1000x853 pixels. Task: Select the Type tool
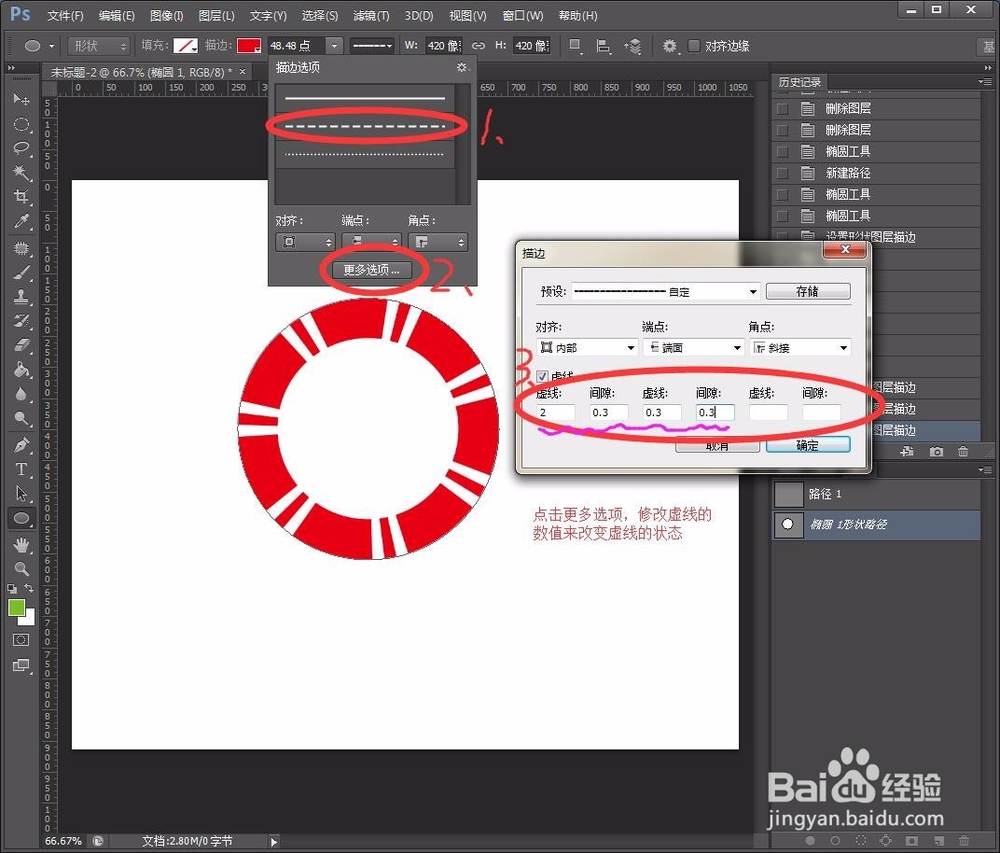tap(21, 469)
